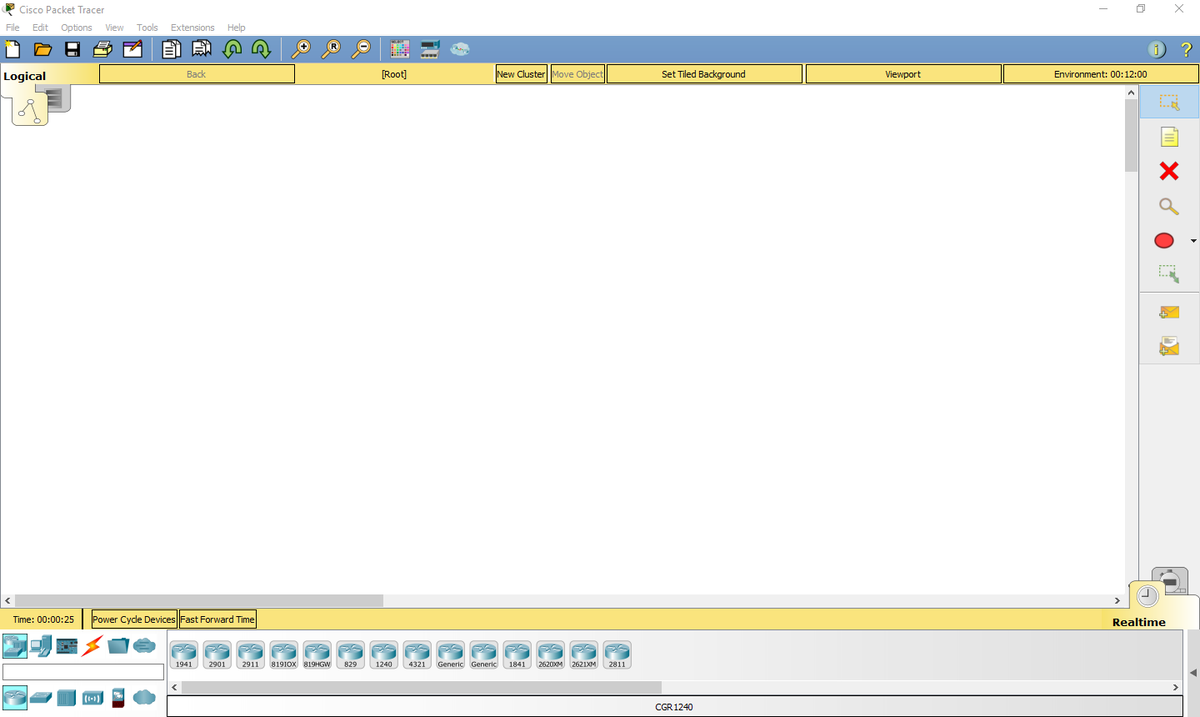Select WAN Emulation cloud subcategory
1200x717 pixels.
[145, 697]
